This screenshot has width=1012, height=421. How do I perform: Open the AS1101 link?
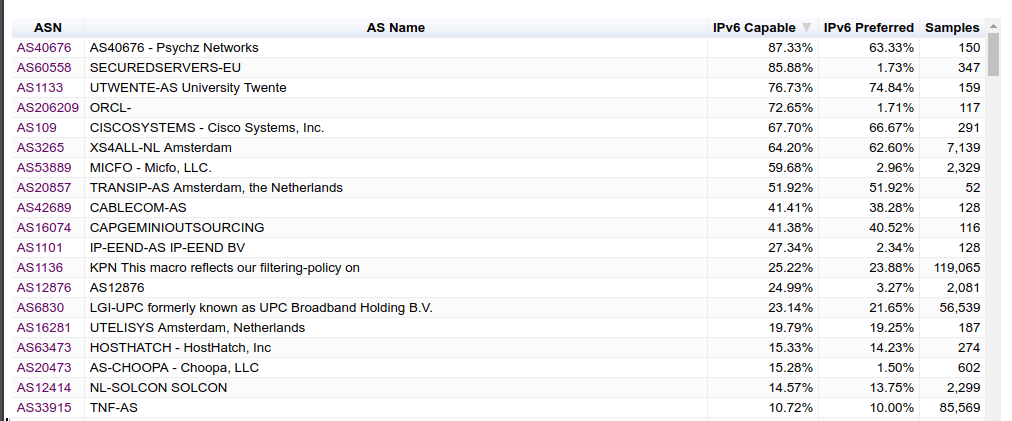point(40,248)
